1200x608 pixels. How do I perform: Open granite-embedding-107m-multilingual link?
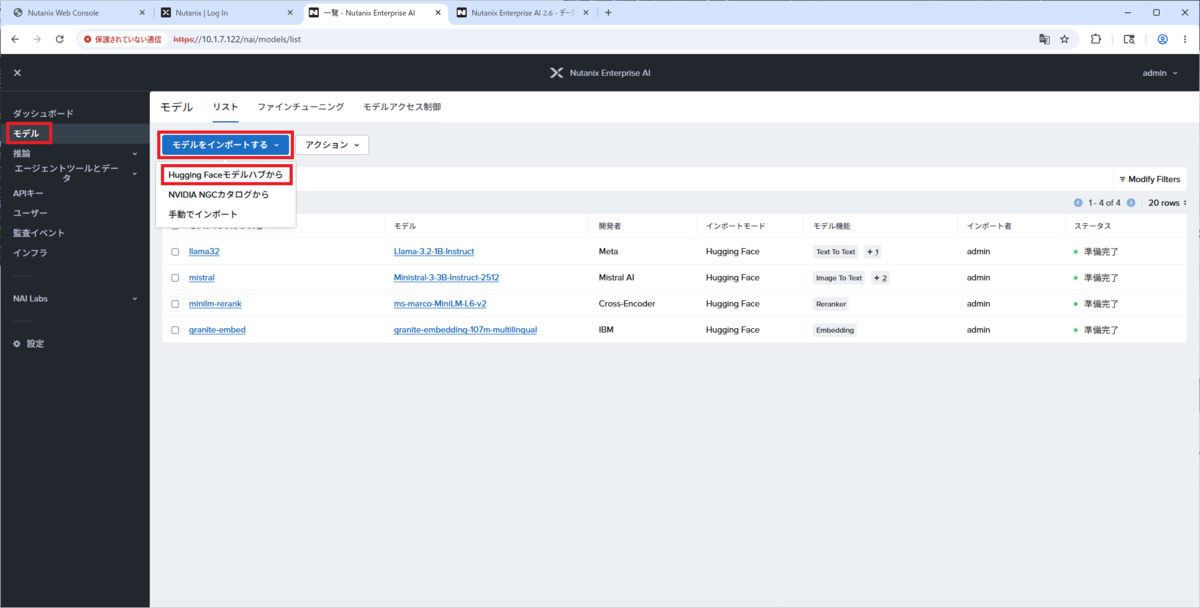pyautogui.click(x=466, y=330)
